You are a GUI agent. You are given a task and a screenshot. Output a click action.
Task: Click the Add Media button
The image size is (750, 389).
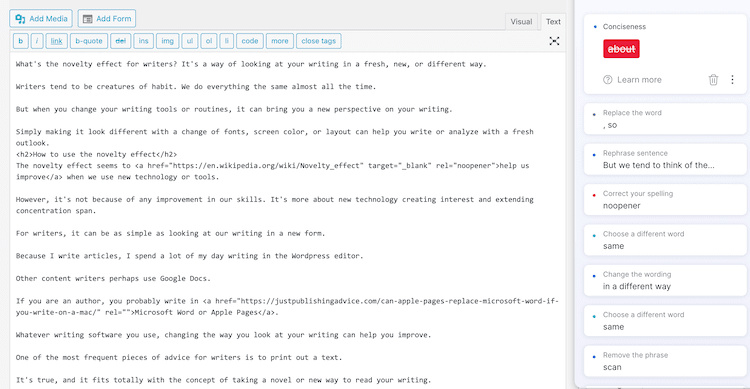click(x=41, y=19)
